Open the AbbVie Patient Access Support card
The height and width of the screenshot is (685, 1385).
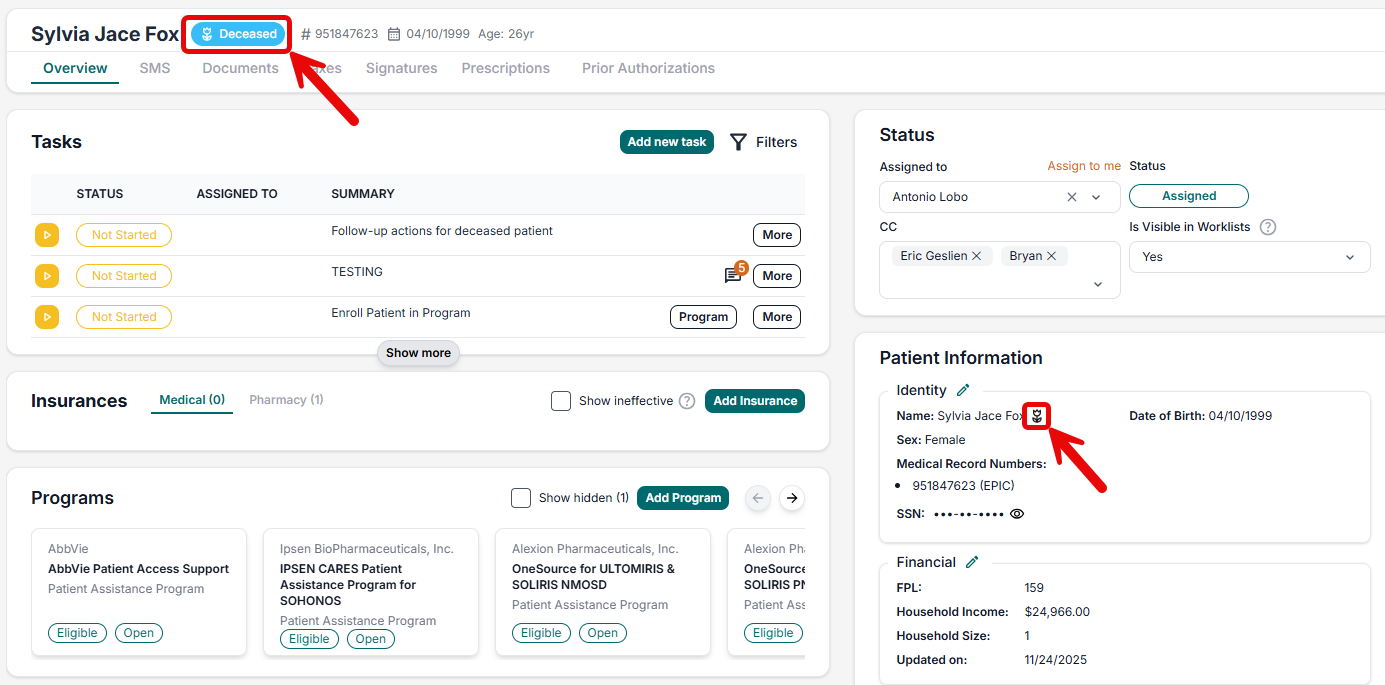pos(139,569)
